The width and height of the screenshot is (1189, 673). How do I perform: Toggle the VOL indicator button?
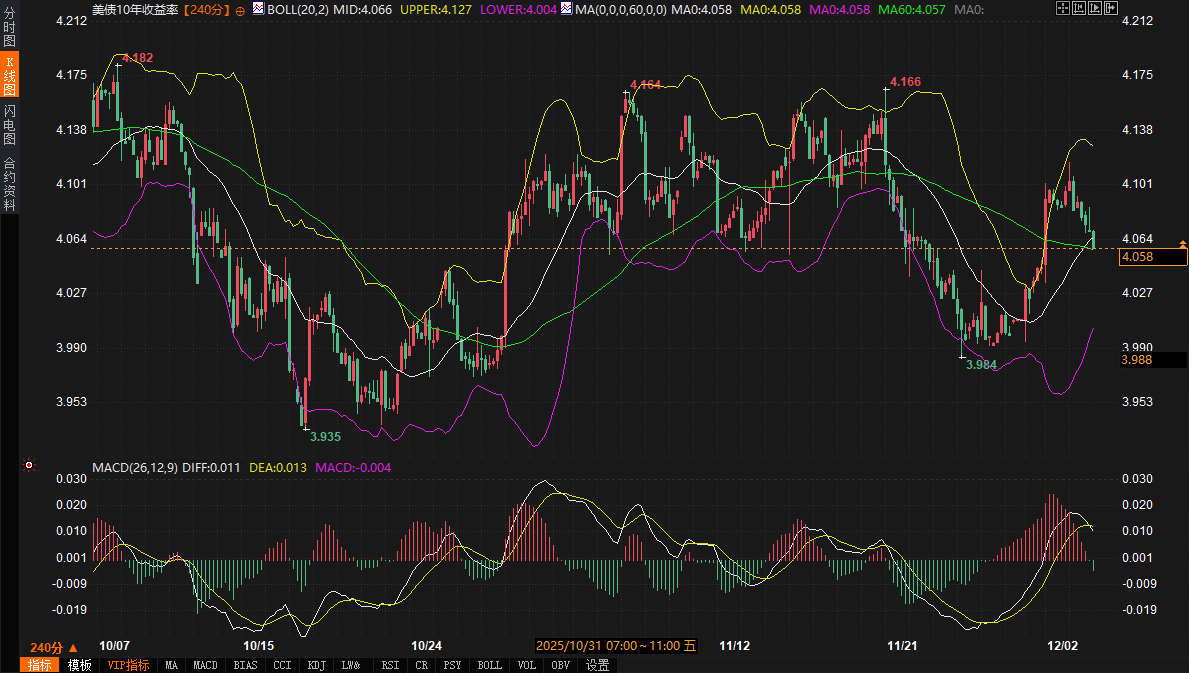tap(529, 665)
